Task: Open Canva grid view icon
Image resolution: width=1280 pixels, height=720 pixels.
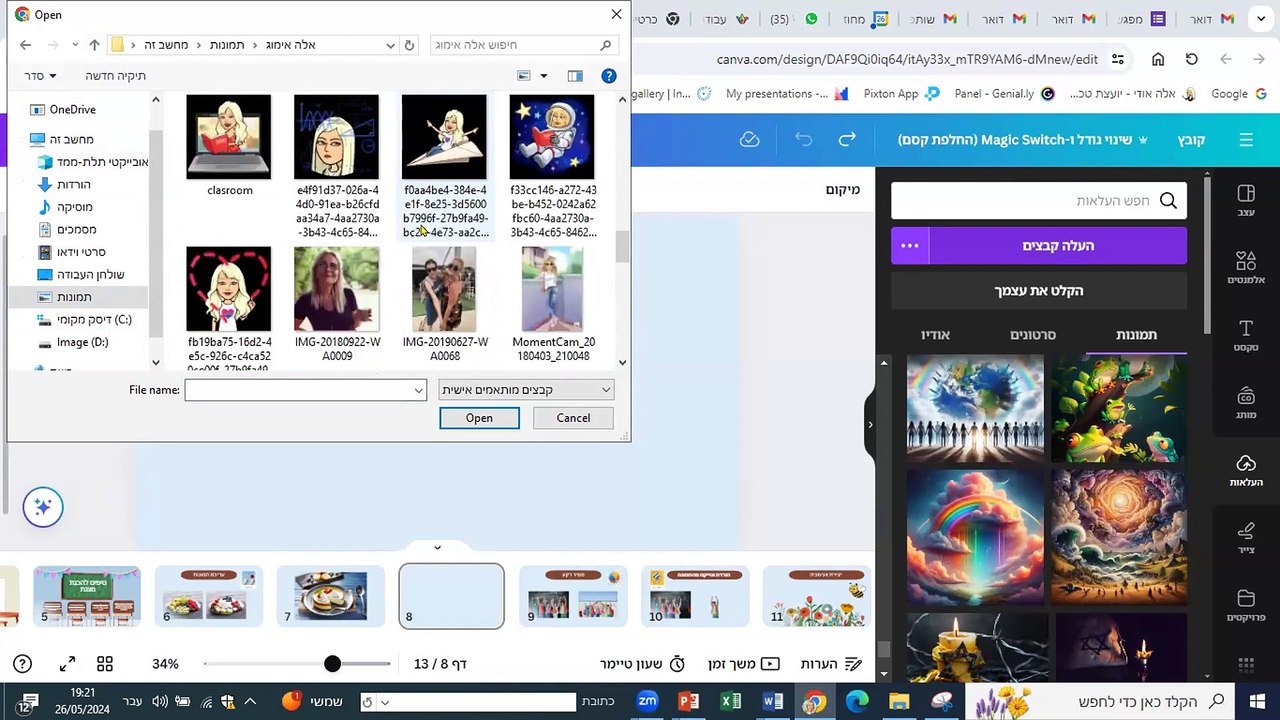Action: (105, 664)
